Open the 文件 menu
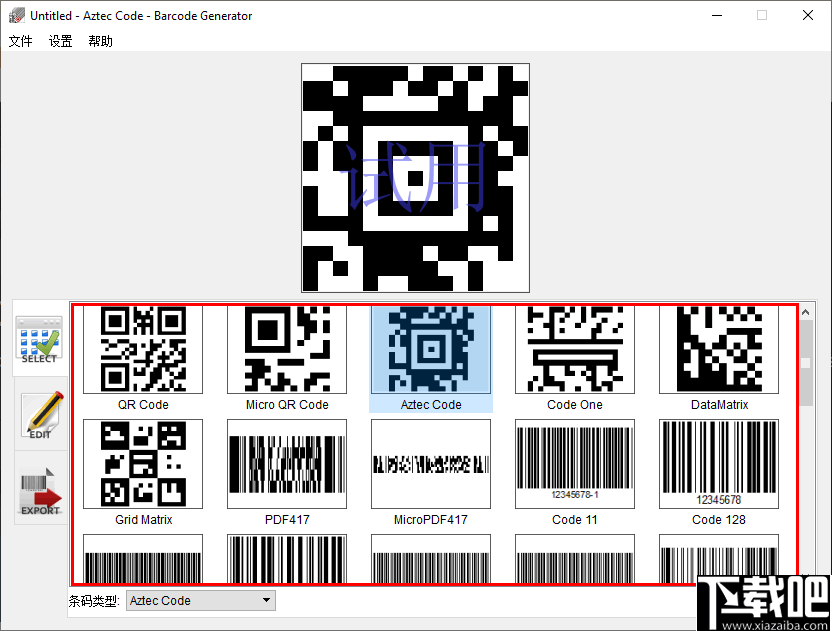The height and width of the screenshot is (631, 832). click(x=21, y=41)
